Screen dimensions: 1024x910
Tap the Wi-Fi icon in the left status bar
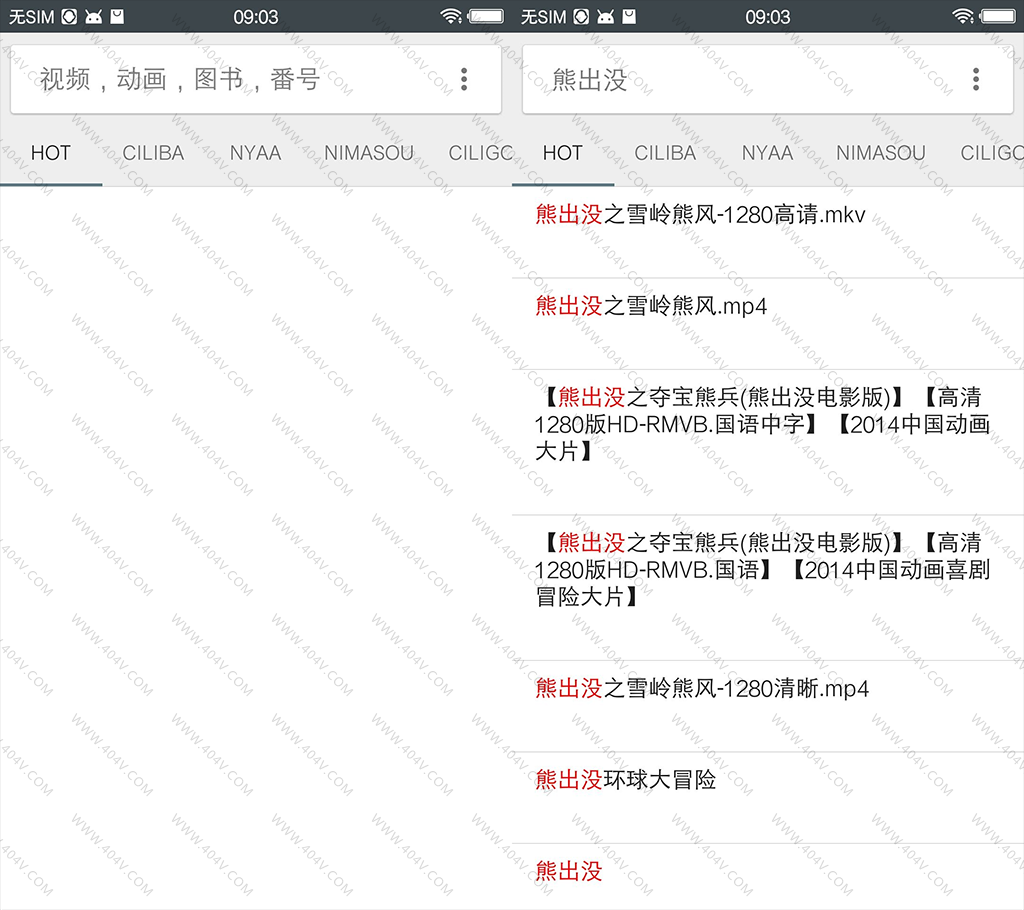tap(451, 16)
